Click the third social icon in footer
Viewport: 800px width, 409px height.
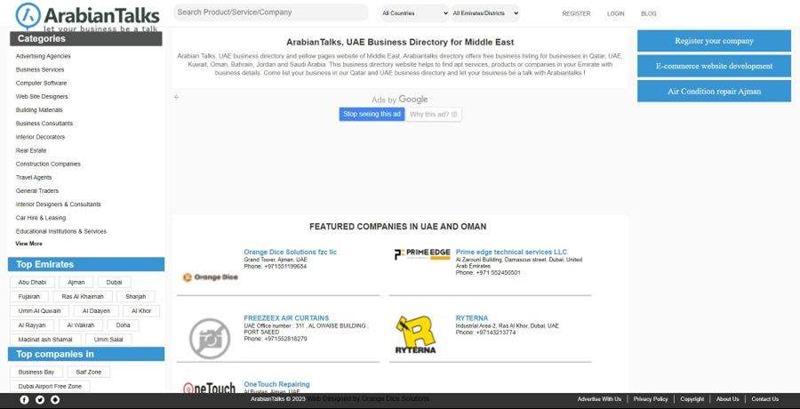[x=56, y=400]
